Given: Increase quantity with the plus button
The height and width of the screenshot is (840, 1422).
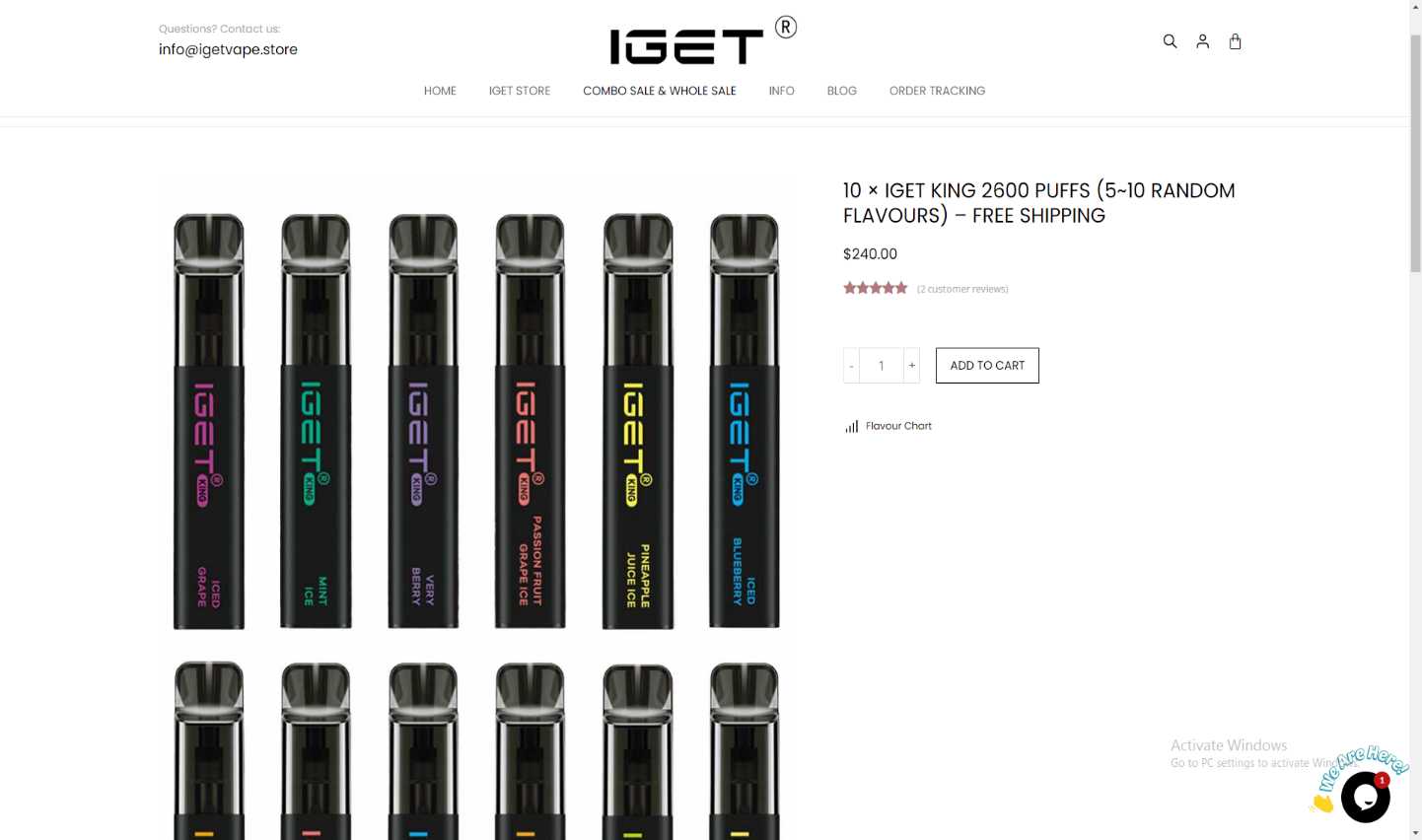Looking at the screenshot, I should click(x=912, y=366).
